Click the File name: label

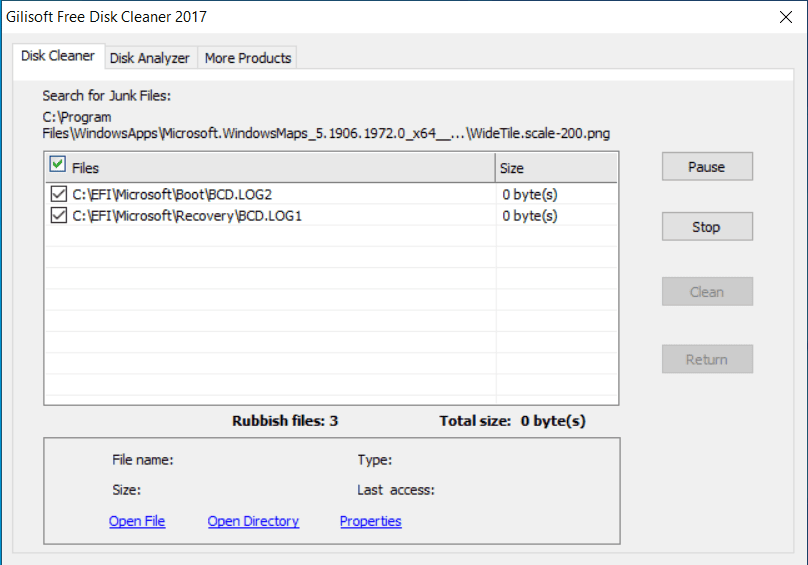tap(143, 460)
